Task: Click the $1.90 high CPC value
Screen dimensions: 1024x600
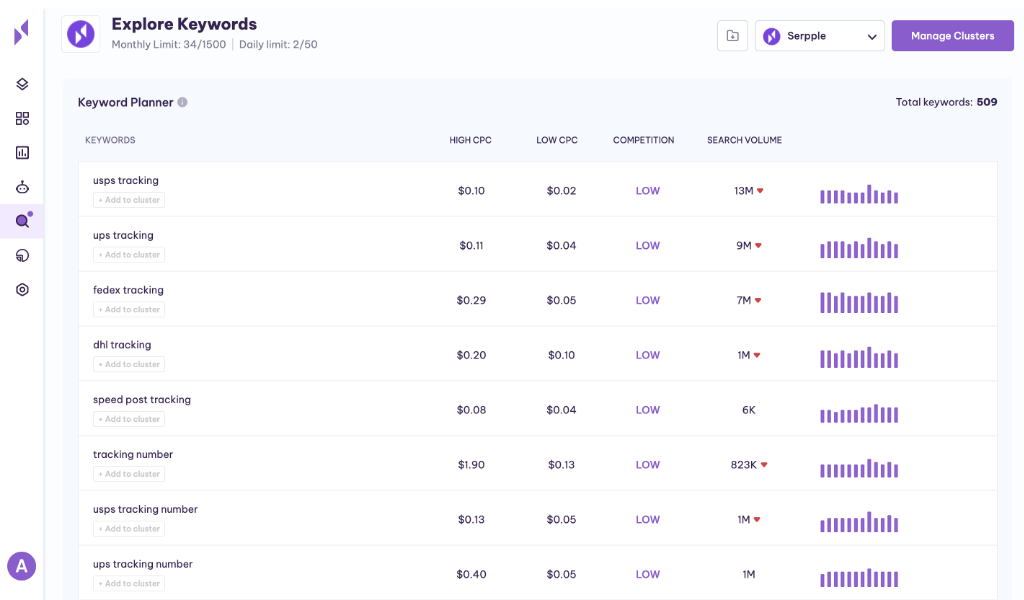Action: [x=471, y=465]
